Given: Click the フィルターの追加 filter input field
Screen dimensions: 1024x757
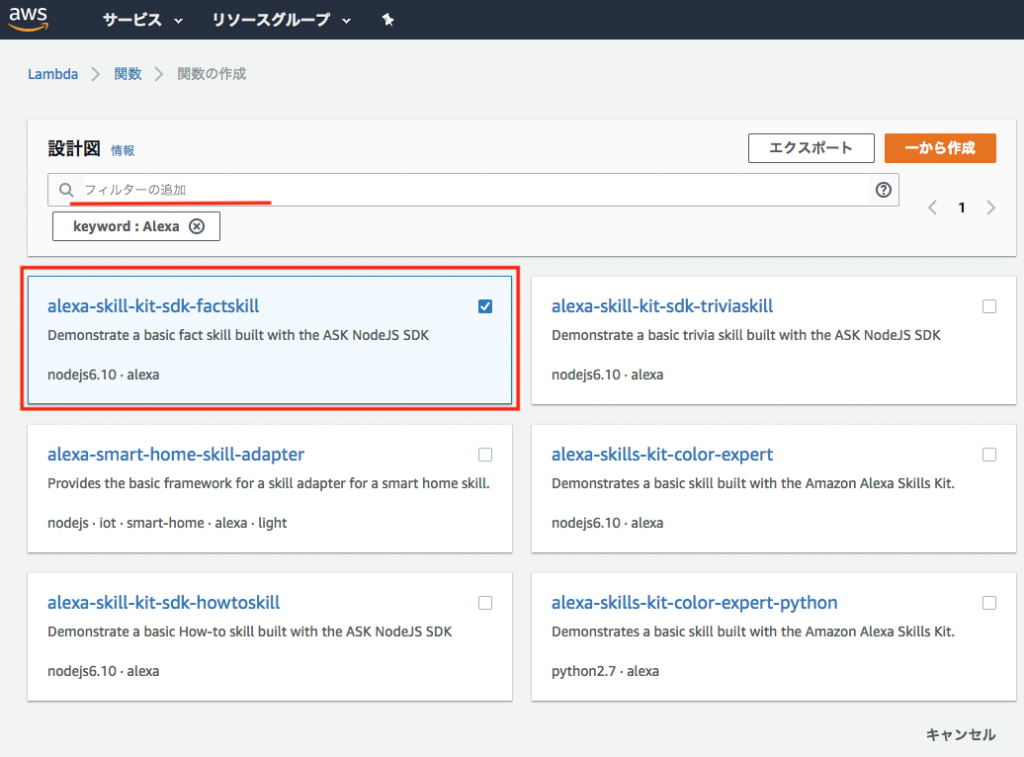Looking at the screenshot, I should pos(473,190).
